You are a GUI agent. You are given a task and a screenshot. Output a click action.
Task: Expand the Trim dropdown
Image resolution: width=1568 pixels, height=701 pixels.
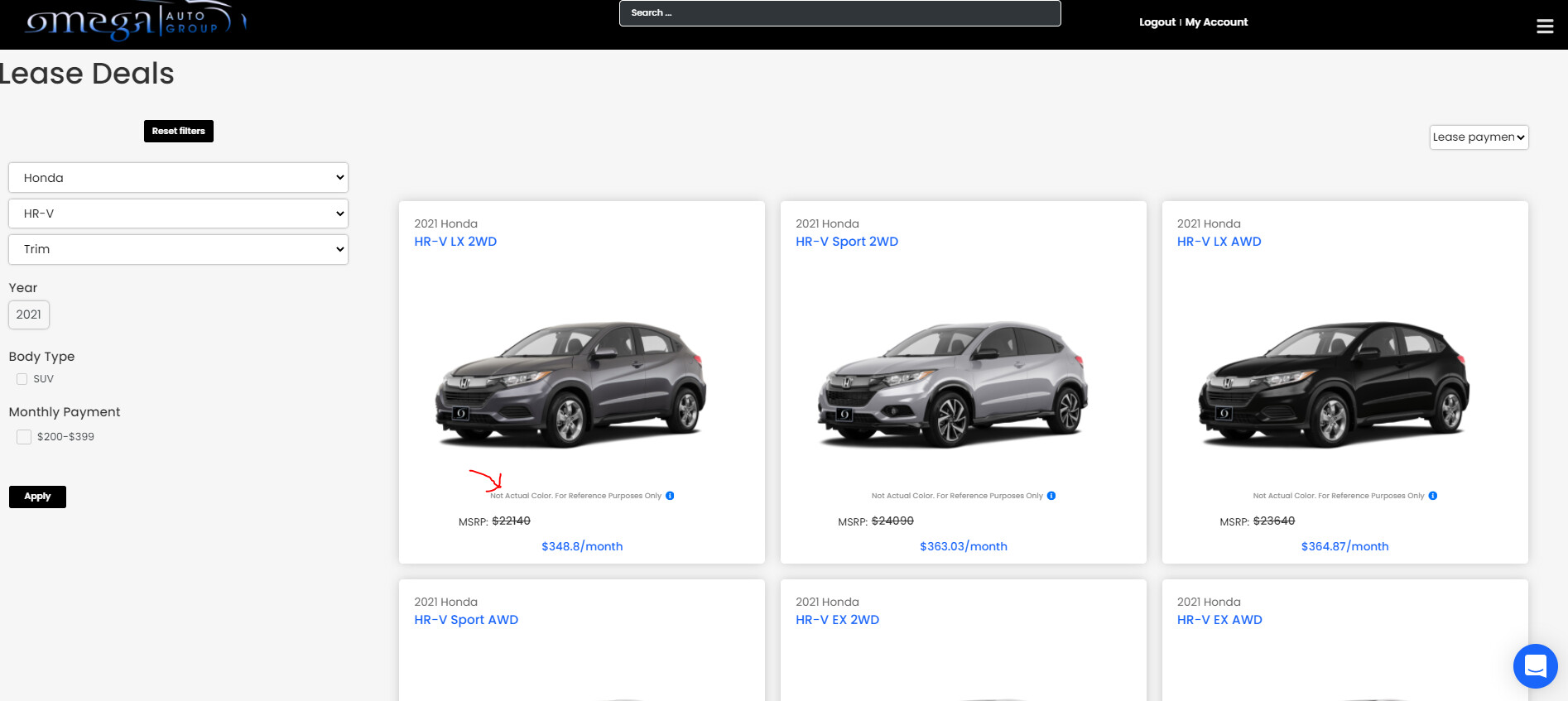pos(178,249)
